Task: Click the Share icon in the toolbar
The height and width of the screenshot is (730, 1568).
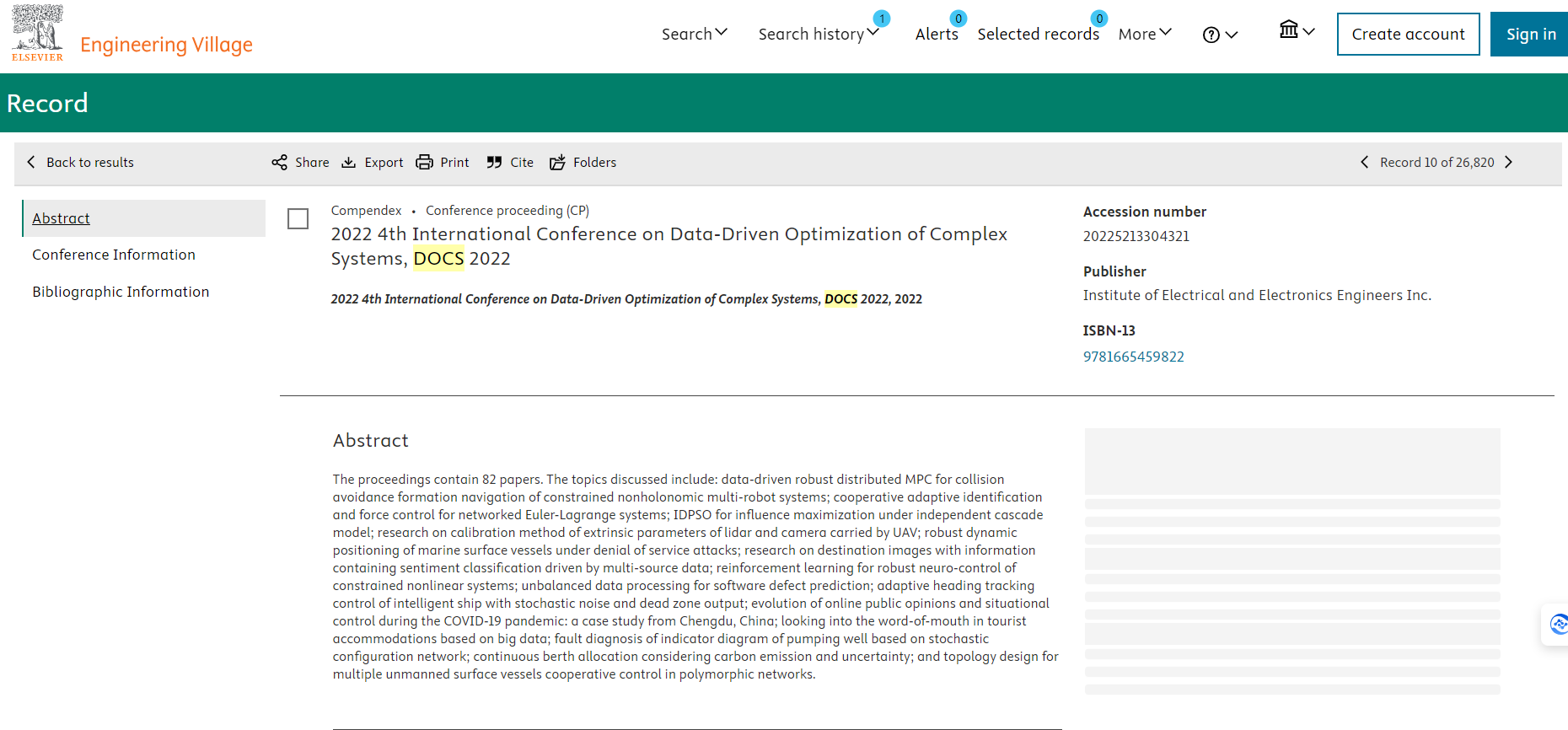Action: [280, 162]
